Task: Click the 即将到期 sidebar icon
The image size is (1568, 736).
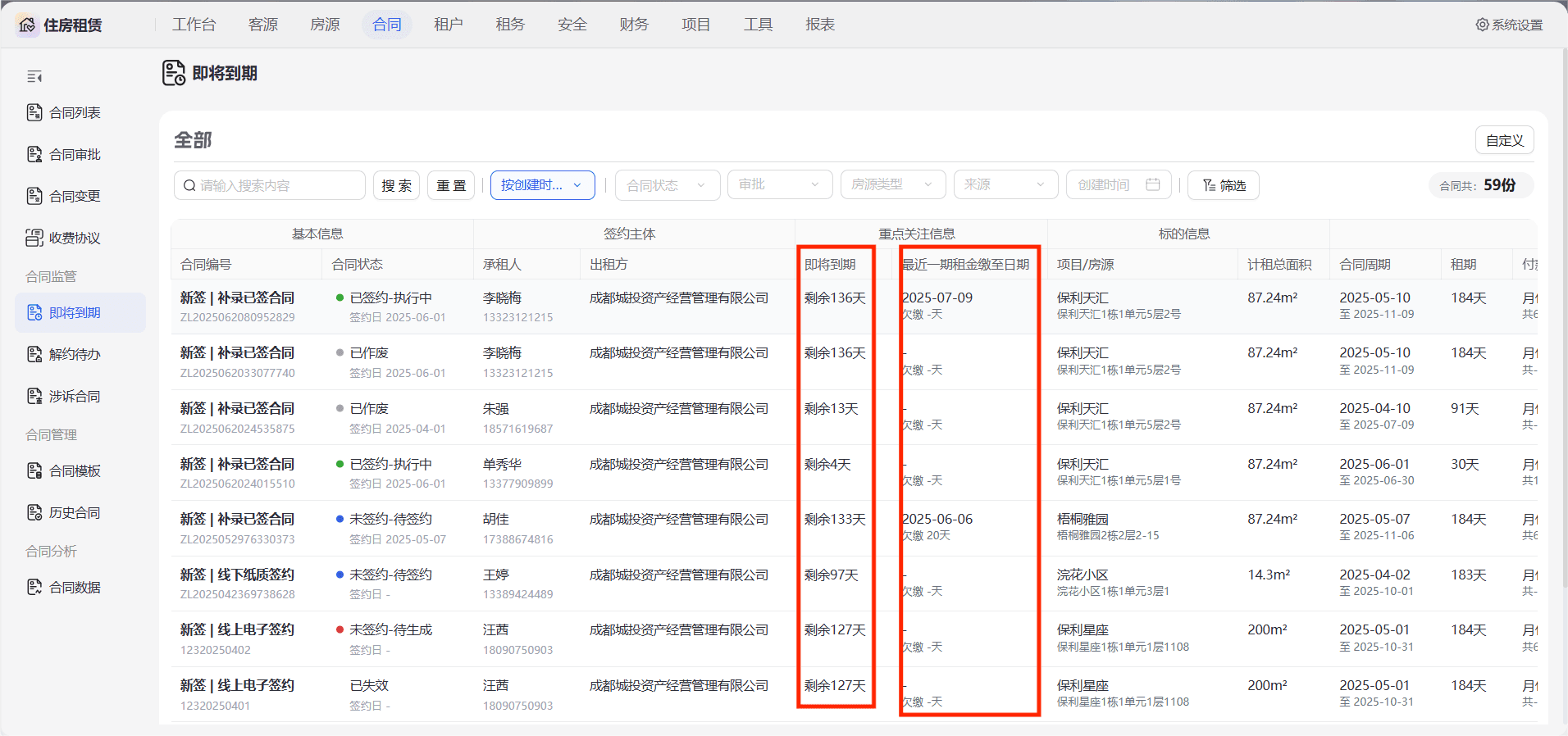Action: (34, 312)
